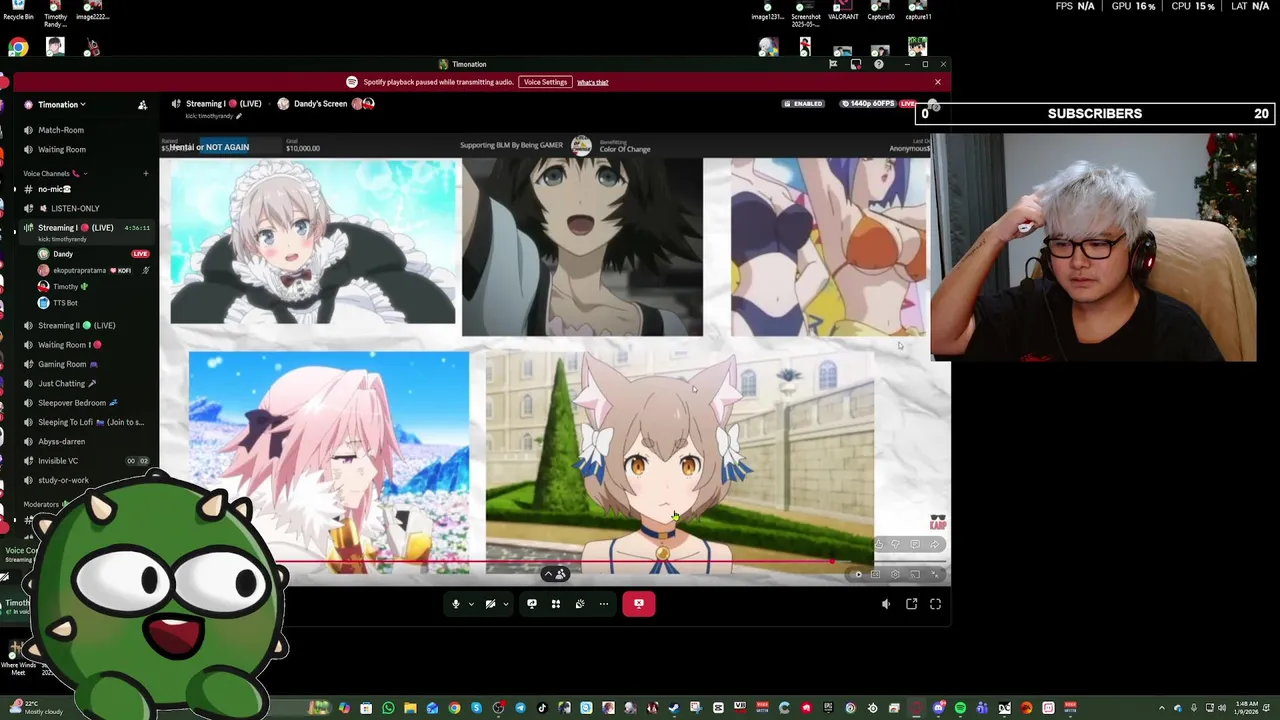Click the share your screen button
Screen dimensions: 1280x720
coord(532,604)
